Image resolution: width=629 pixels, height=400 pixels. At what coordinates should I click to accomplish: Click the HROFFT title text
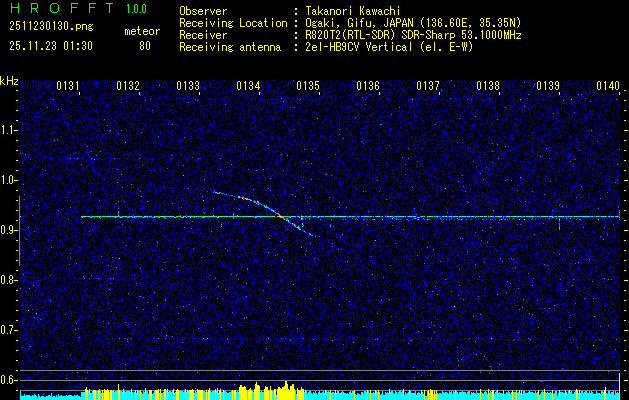pos(62,8)
